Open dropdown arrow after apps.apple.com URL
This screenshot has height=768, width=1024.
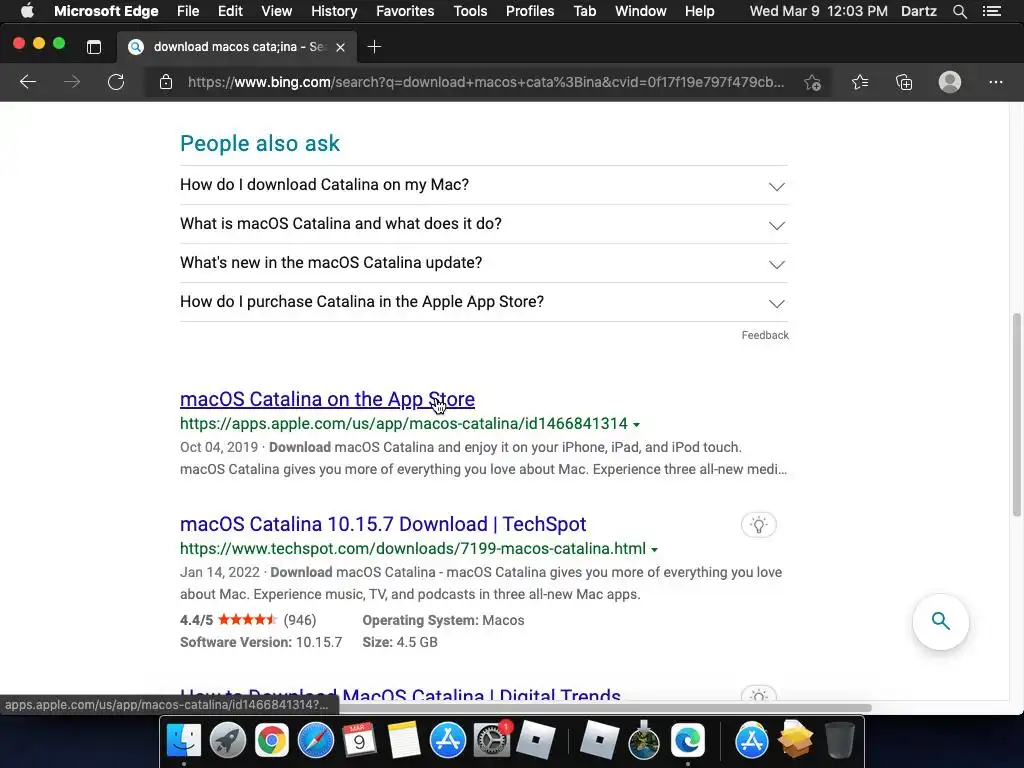click(636, 424)
